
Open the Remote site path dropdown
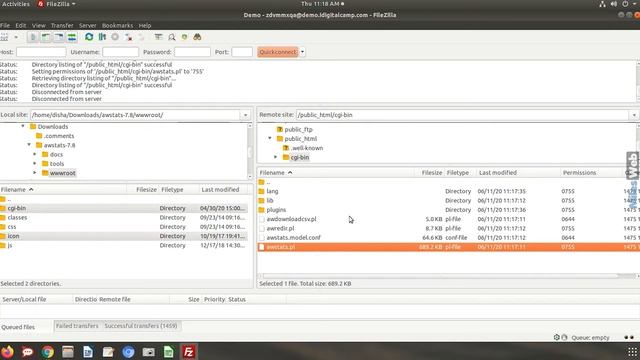click(634, 115)
